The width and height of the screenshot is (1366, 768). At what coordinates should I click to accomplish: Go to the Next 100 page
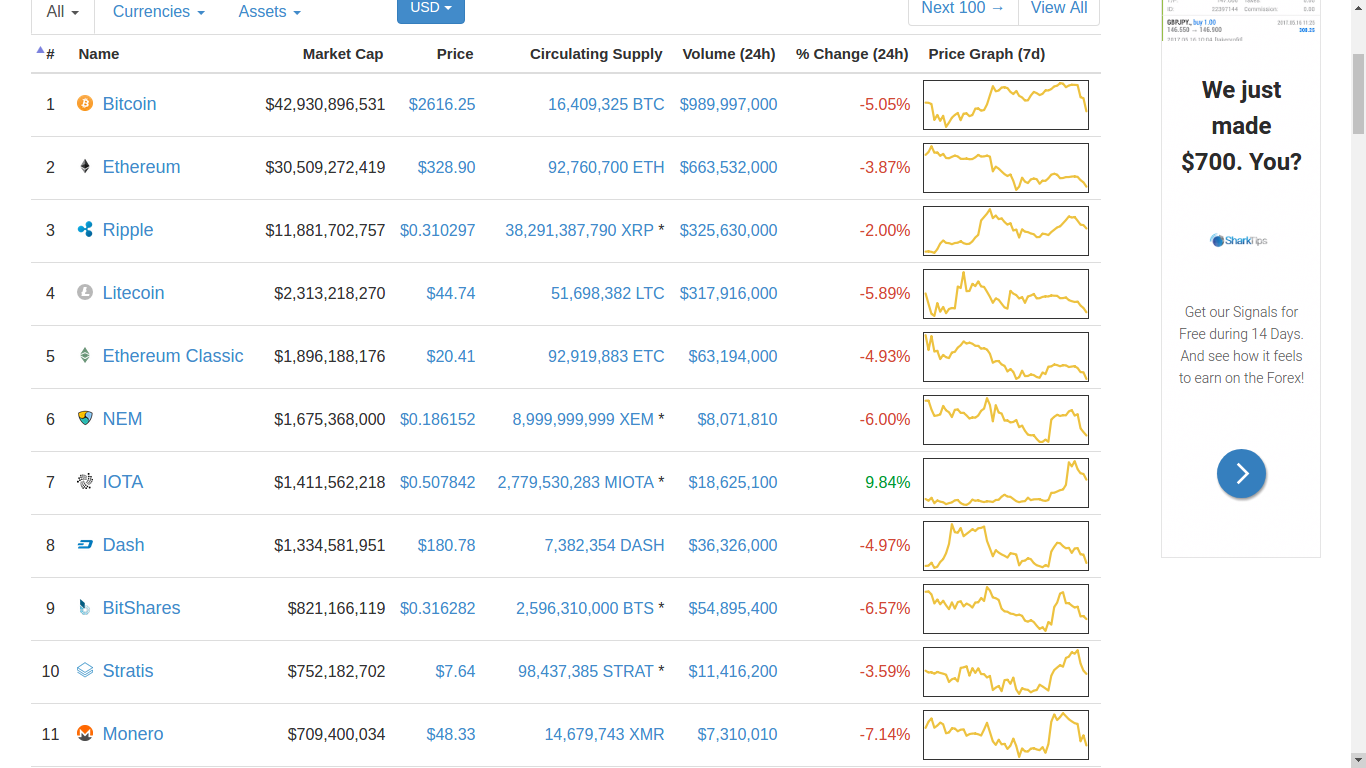(x=963, y=8)
